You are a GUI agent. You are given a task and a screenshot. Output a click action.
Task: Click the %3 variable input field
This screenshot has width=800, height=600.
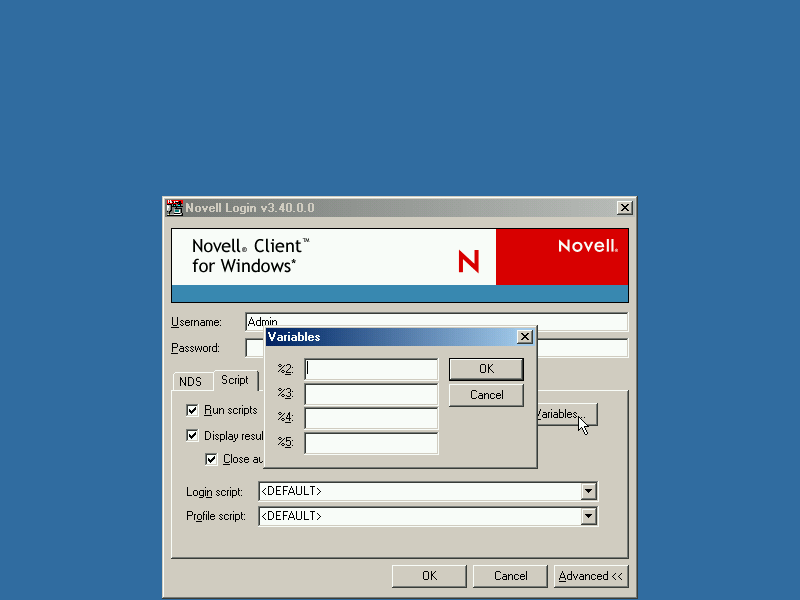pyautogui.click(x=371, y=394)
